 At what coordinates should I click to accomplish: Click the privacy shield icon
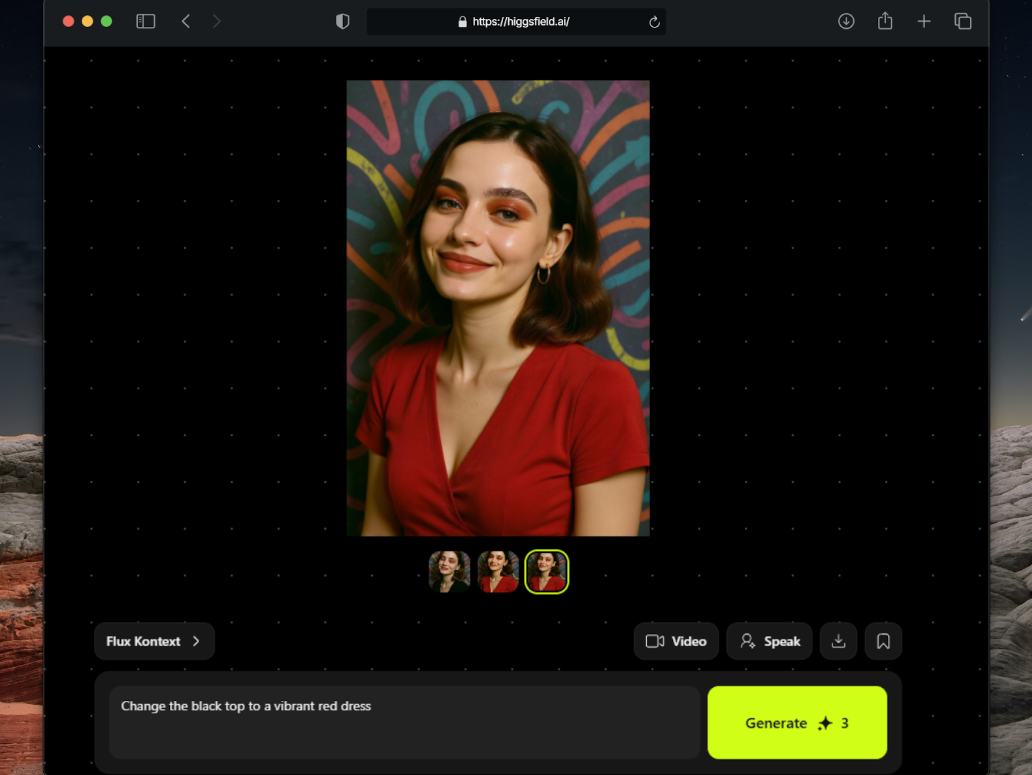343,21
